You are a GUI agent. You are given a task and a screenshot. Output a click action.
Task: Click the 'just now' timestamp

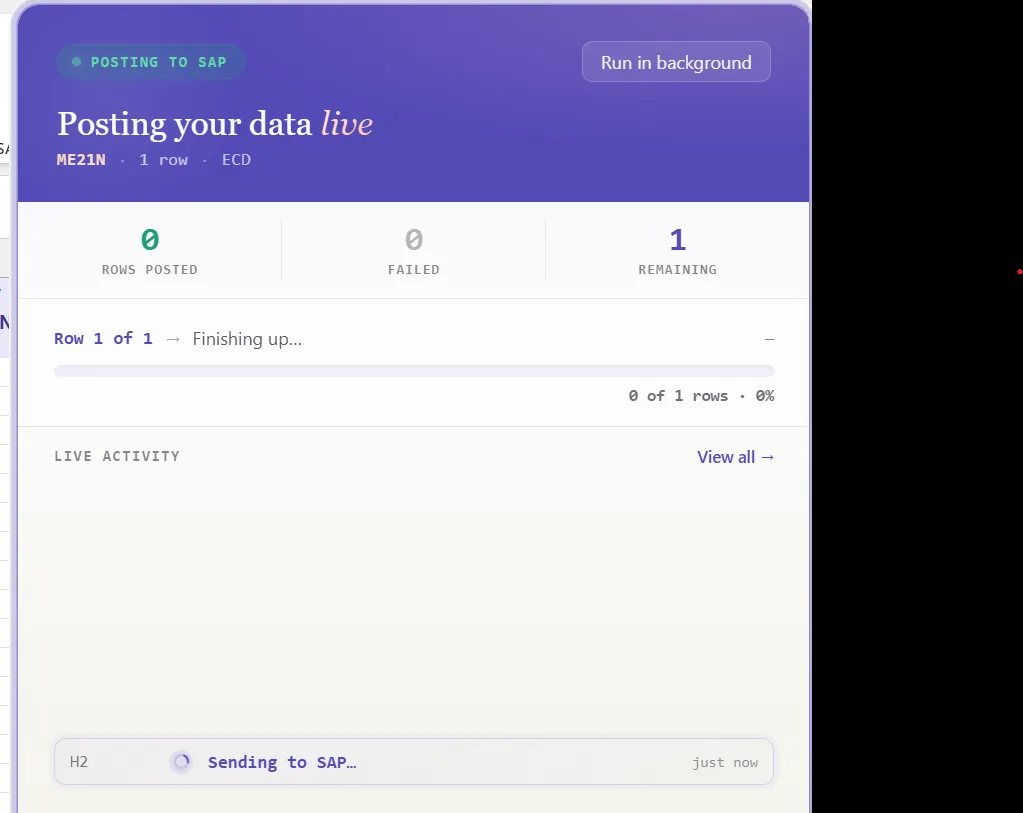[x=725, y=762]
